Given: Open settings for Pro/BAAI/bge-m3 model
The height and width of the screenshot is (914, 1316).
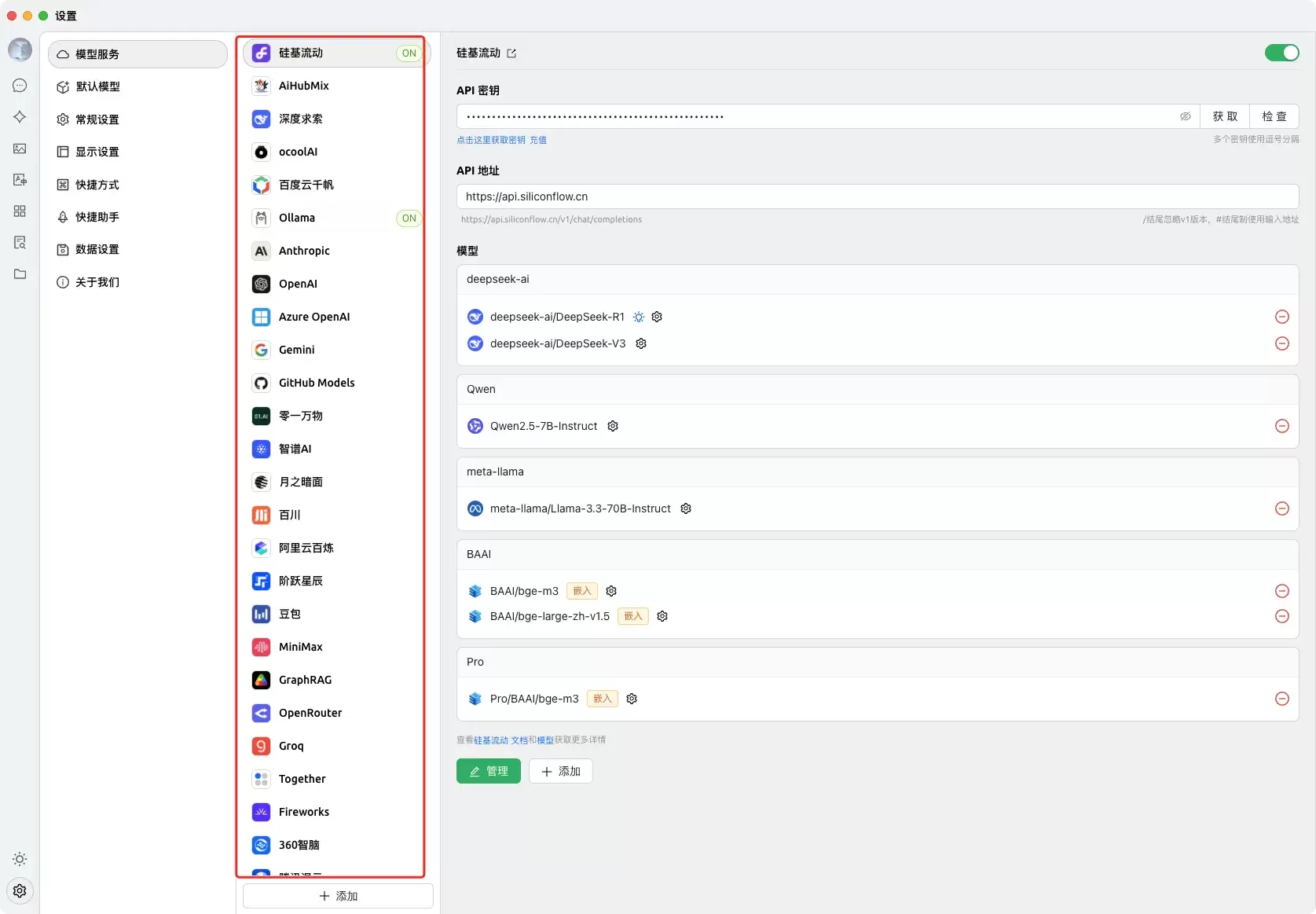Looking at the screenshot, I should [632, 699].
